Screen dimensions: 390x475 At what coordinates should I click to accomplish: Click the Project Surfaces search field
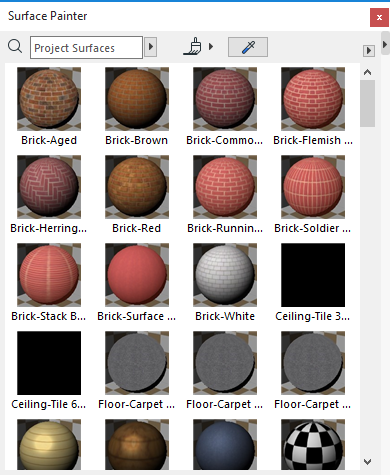[86, 48]
